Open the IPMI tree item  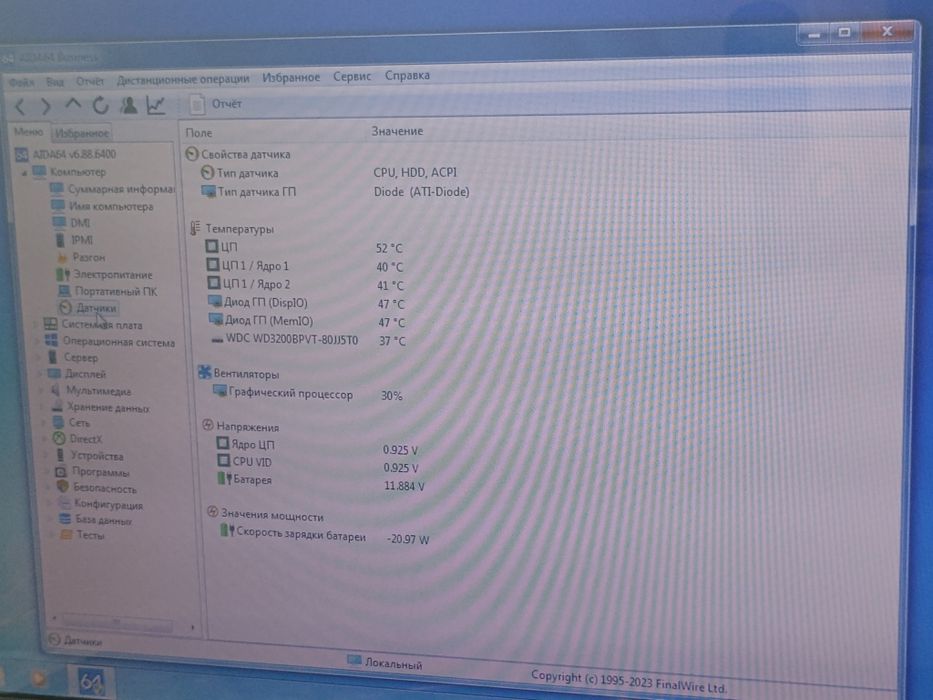74,240
